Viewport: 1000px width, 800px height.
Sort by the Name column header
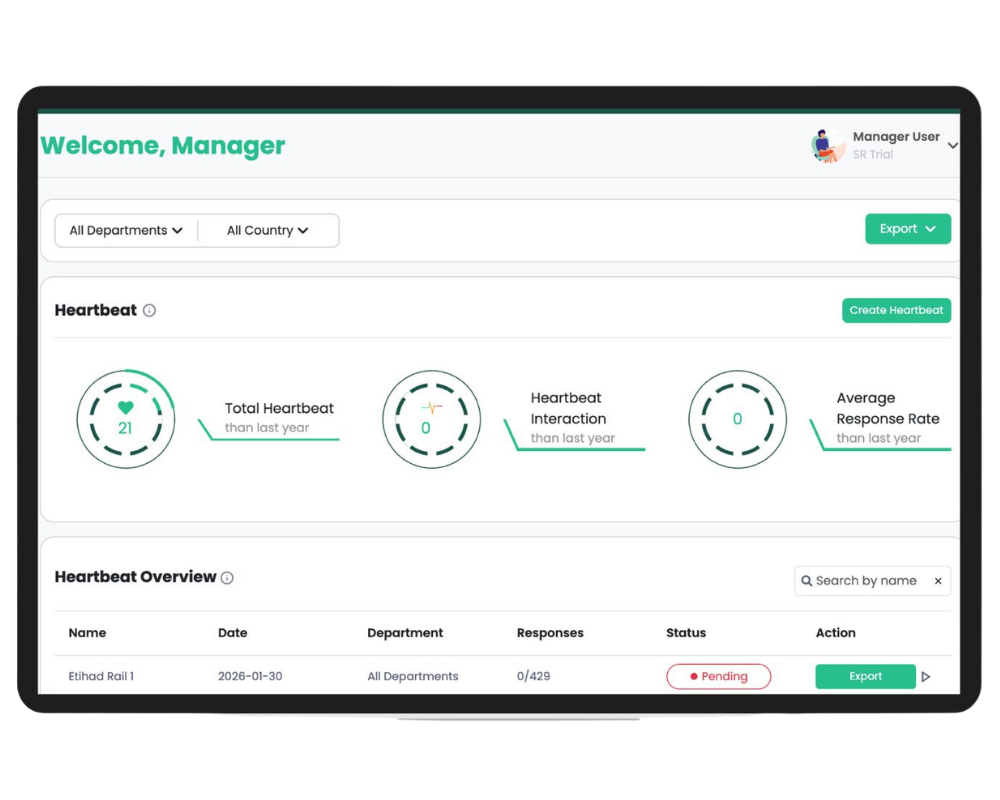(x=87, y=633)
